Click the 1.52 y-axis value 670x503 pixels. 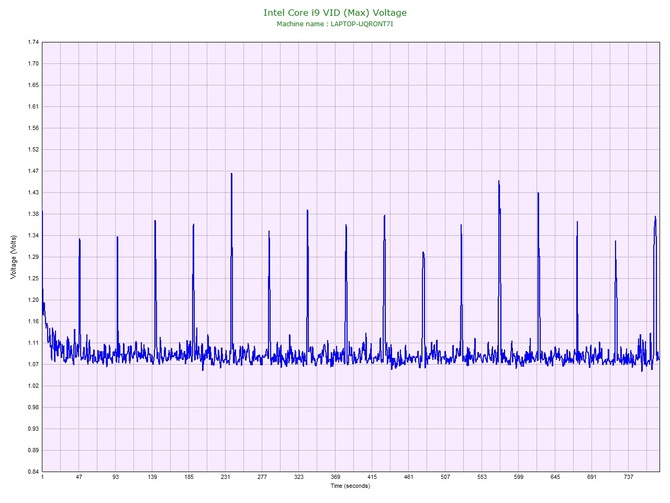pos(33,150)
